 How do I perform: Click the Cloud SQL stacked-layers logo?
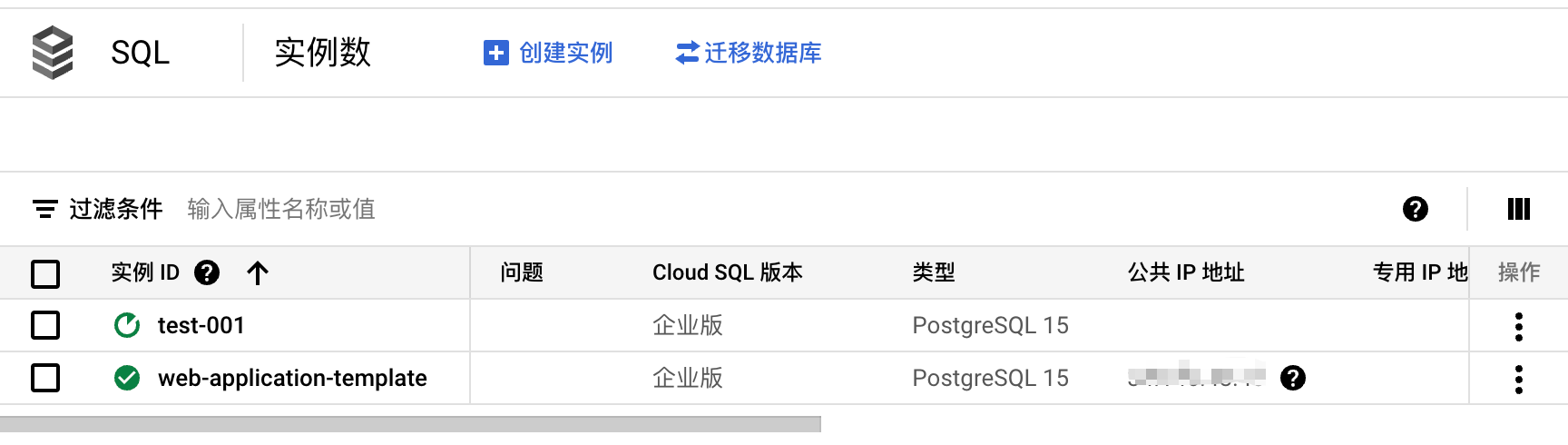pyautogui.click(x=53, y=53)
